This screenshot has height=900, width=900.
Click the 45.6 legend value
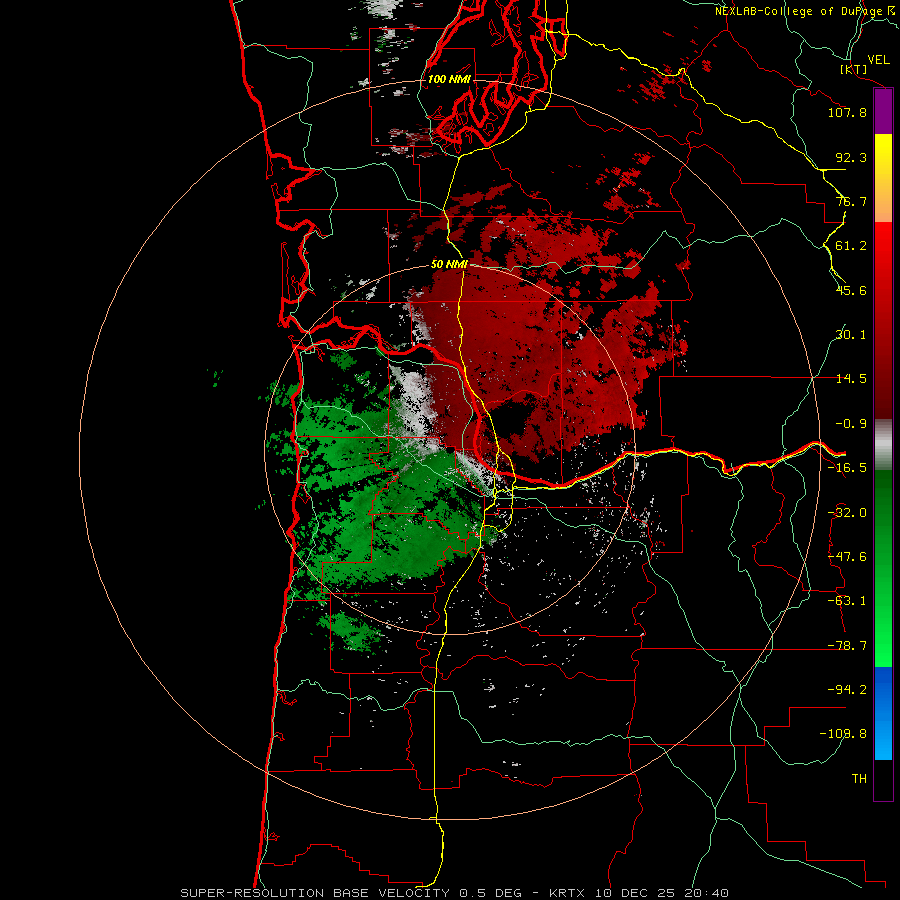(851, 290)
